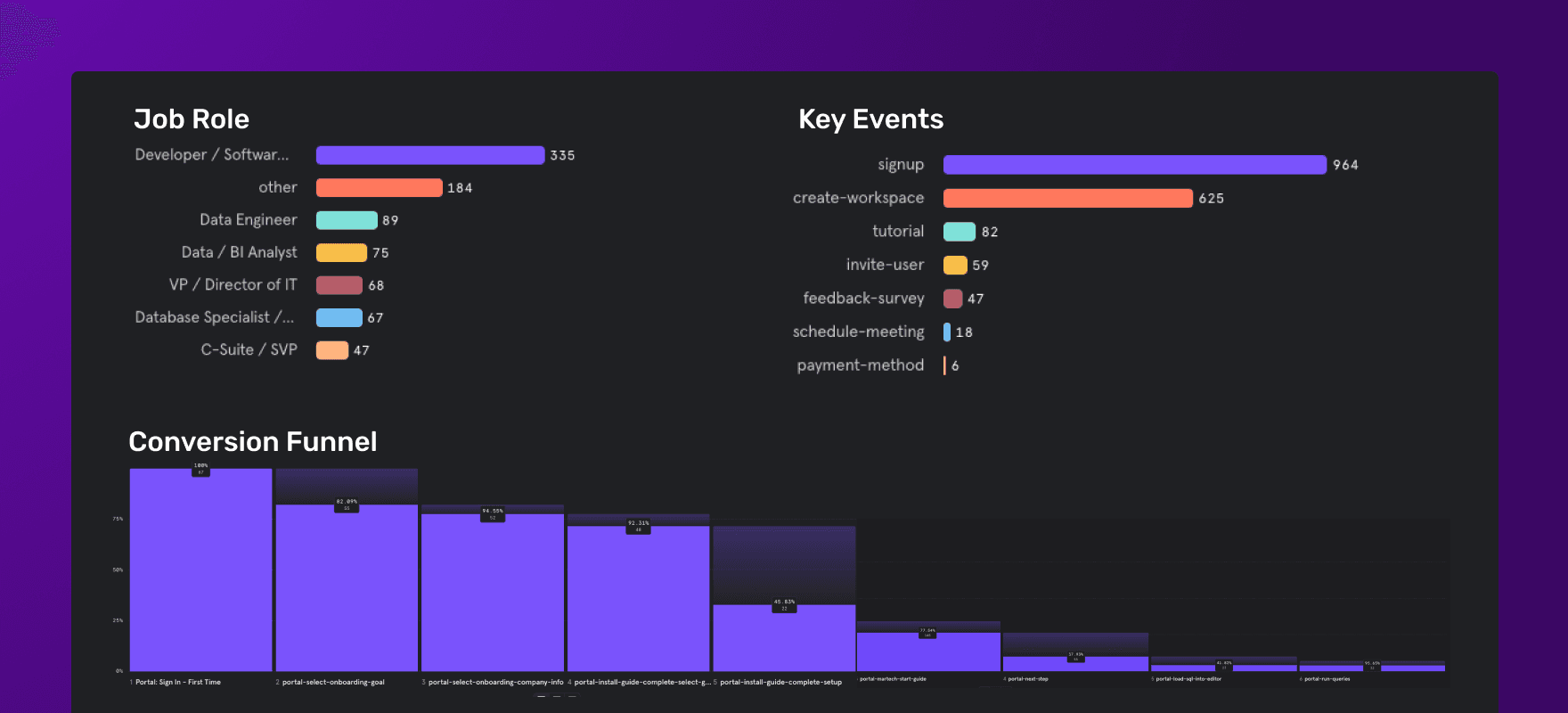Click the portal-select-onboarding-goal funnel bar

click(347, 588)
